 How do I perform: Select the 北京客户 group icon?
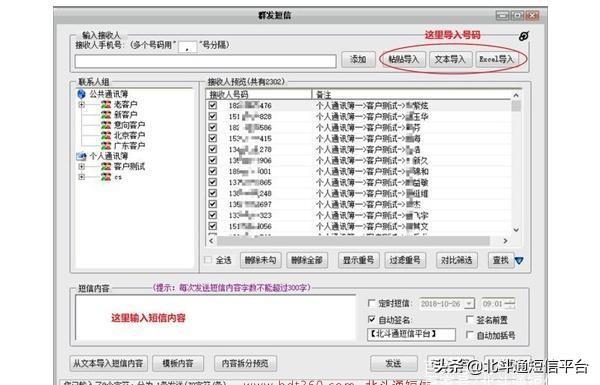(x=106, y=135)
